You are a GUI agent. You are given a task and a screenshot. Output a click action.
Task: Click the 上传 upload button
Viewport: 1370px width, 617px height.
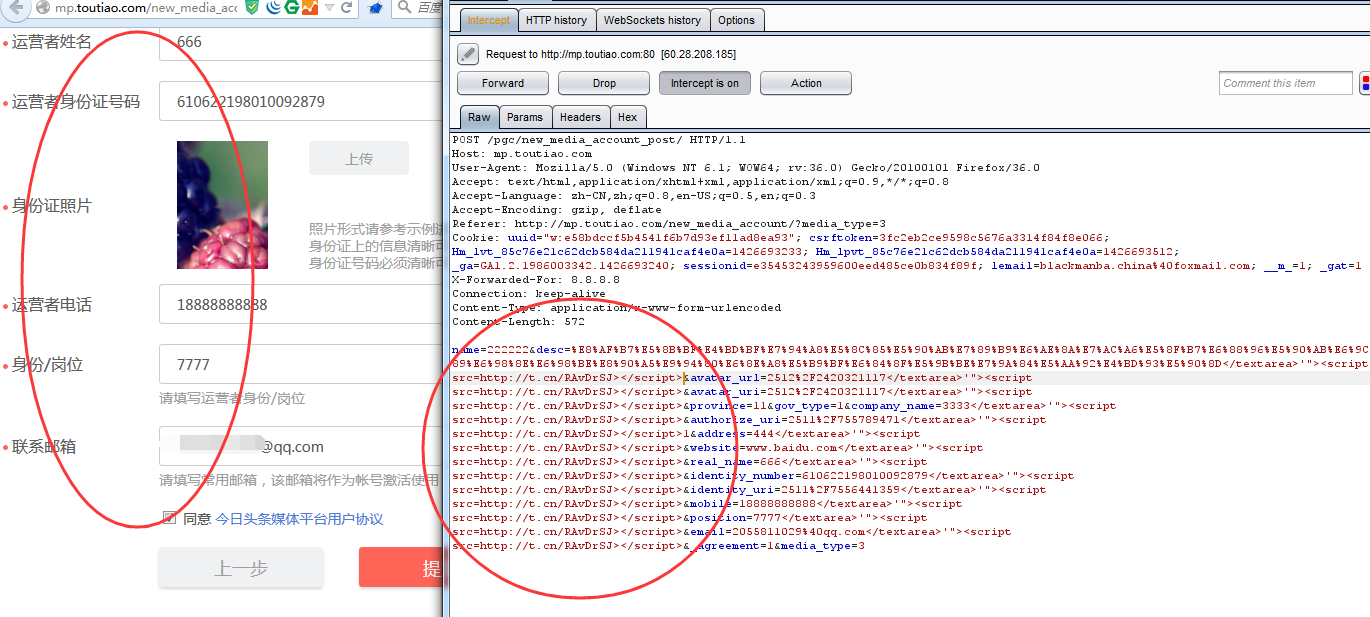[x=358, y=158]
